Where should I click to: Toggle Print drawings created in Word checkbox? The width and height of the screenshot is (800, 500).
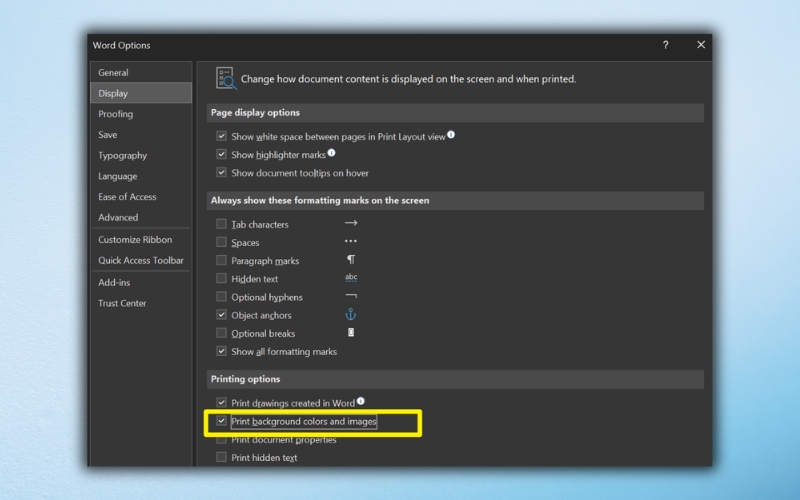(221, 403)
